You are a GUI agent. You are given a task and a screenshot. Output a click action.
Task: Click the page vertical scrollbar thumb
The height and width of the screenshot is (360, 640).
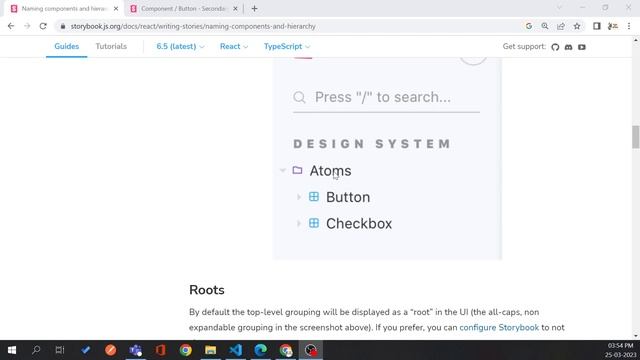click(636, 137)
